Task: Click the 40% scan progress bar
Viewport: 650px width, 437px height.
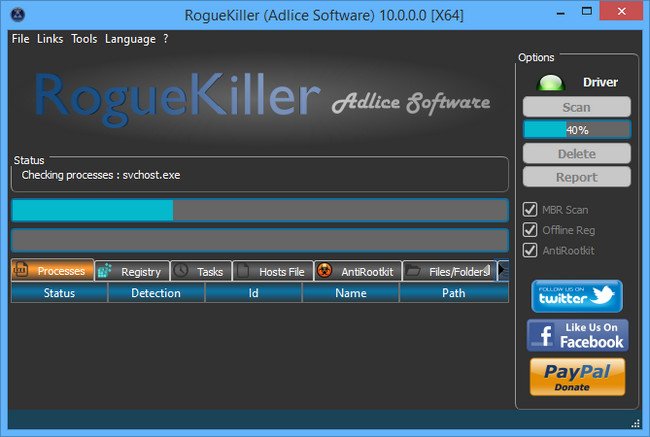Action: (577, 130)
